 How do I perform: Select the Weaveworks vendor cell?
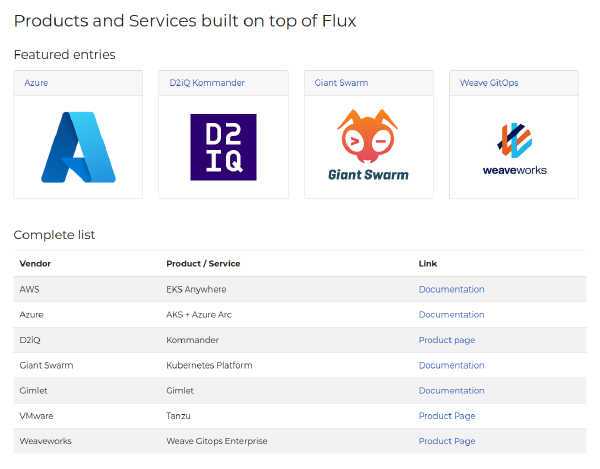point(45,441)
